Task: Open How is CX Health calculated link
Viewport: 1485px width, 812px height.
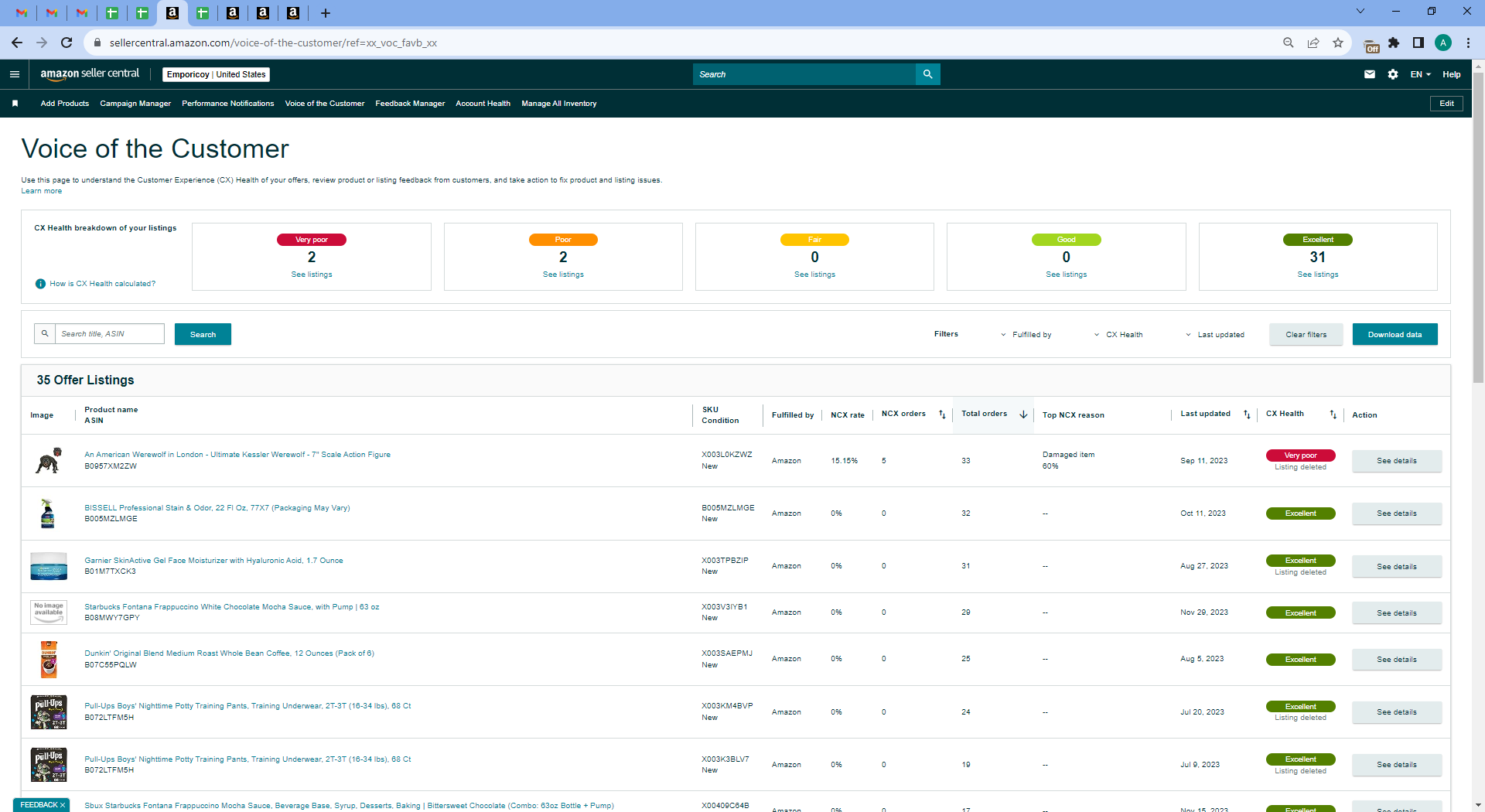Action: (x=103, y=284)
